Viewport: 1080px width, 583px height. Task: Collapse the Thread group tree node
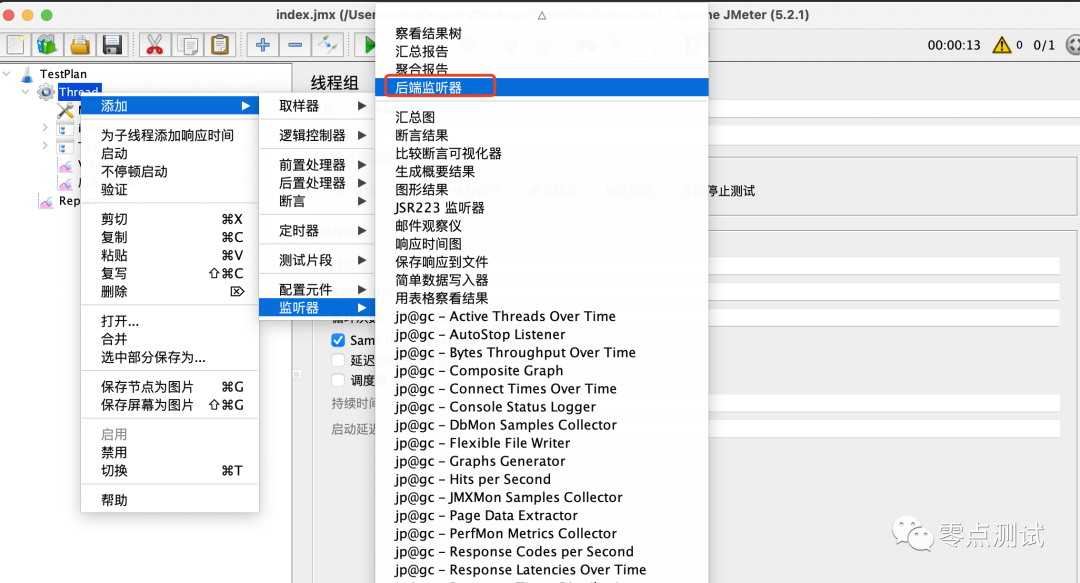pyautogui.click(x=26, y=92)
